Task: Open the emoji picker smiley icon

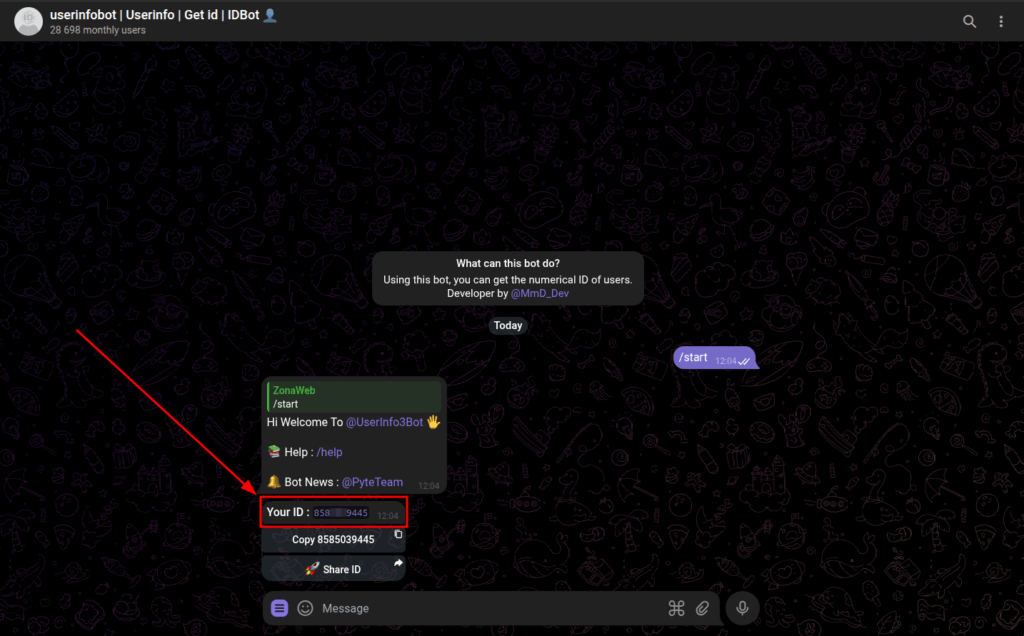Action: [x=305, y=608]
